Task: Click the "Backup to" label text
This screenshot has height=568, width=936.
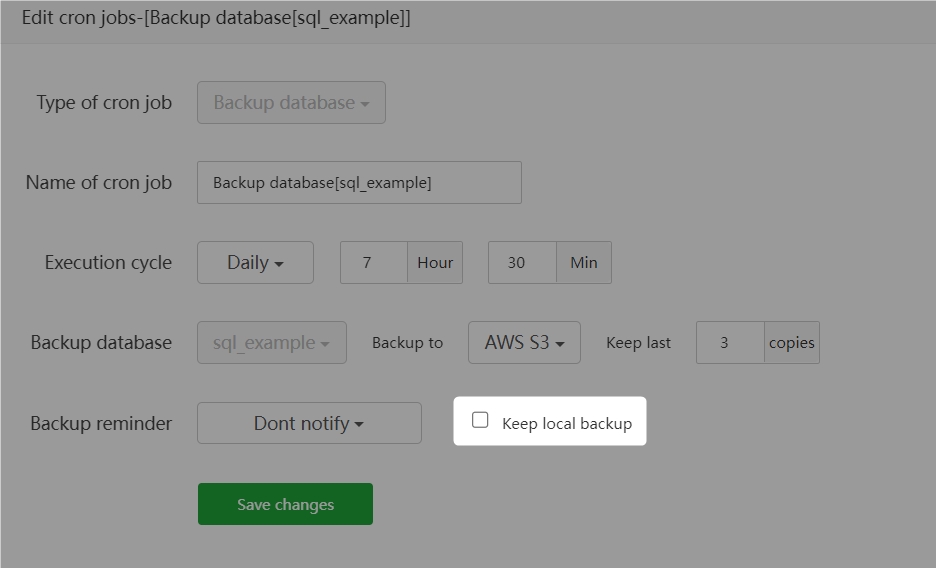Action: 407,343
